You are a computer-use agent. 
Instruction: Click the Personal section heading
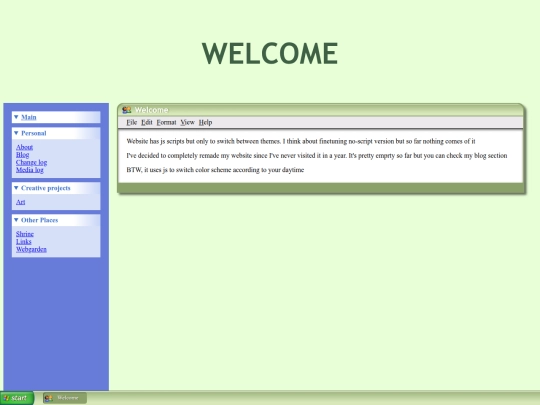pyautogui.click(x=33, y=133)
